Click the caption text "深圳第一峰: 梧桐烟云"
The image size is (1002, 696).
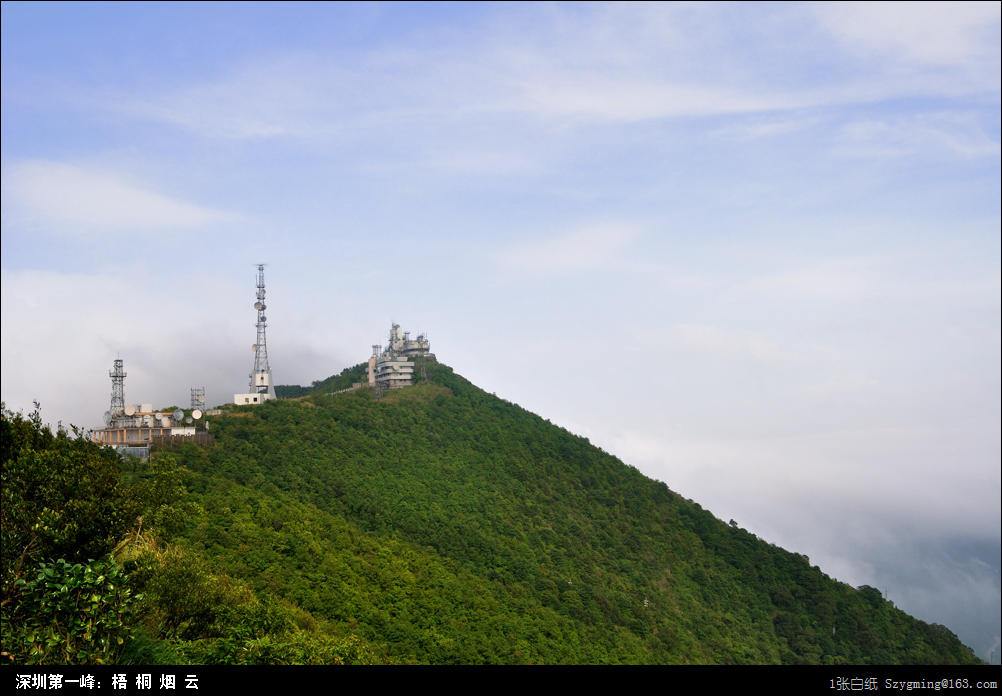[107, 681]
